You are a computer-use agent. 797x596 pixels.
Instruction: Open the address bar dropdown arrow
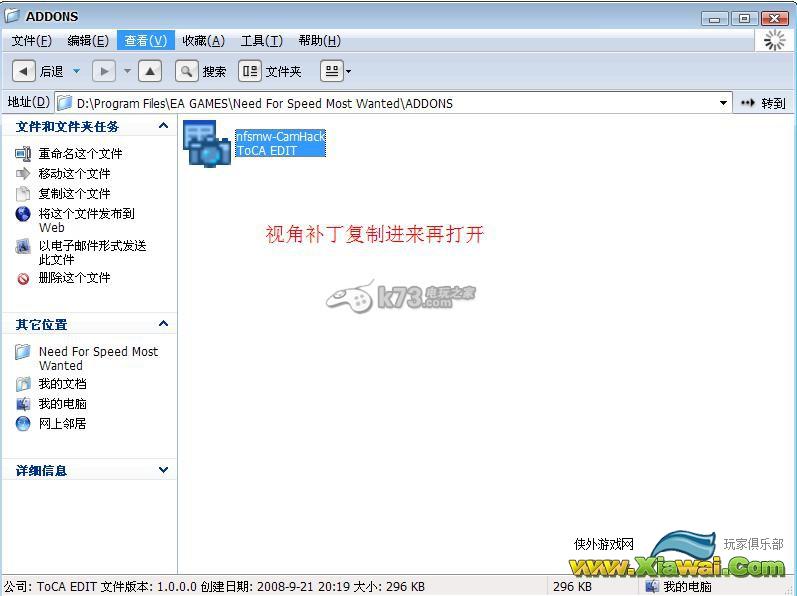(723, 103)
